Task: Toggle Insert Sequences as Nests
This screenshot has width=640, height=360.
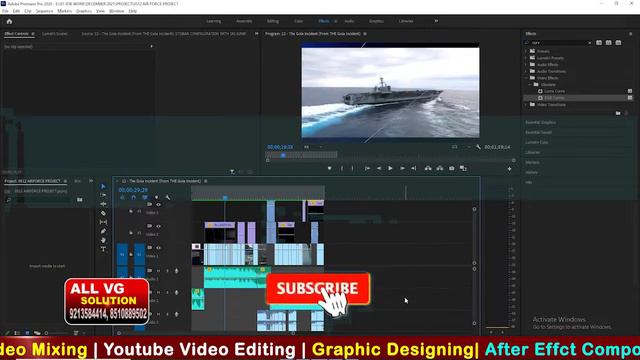Action: (x=122, y=198)
